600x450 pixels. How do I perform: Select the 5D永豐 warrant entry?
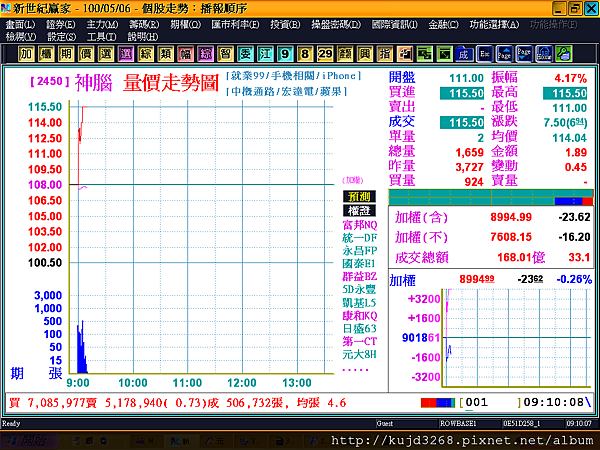(359, 290)
